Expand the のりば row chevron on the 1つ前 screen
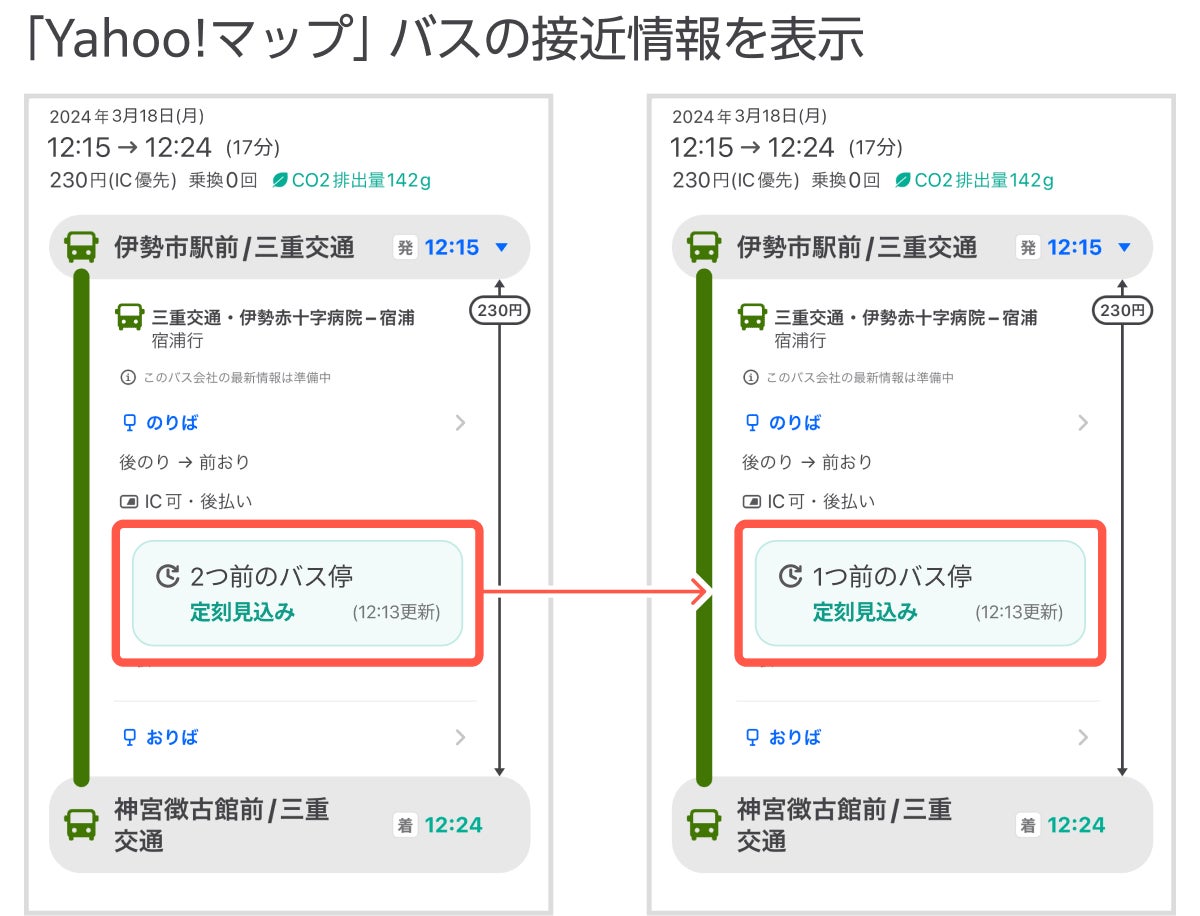 pos(1083,423)
